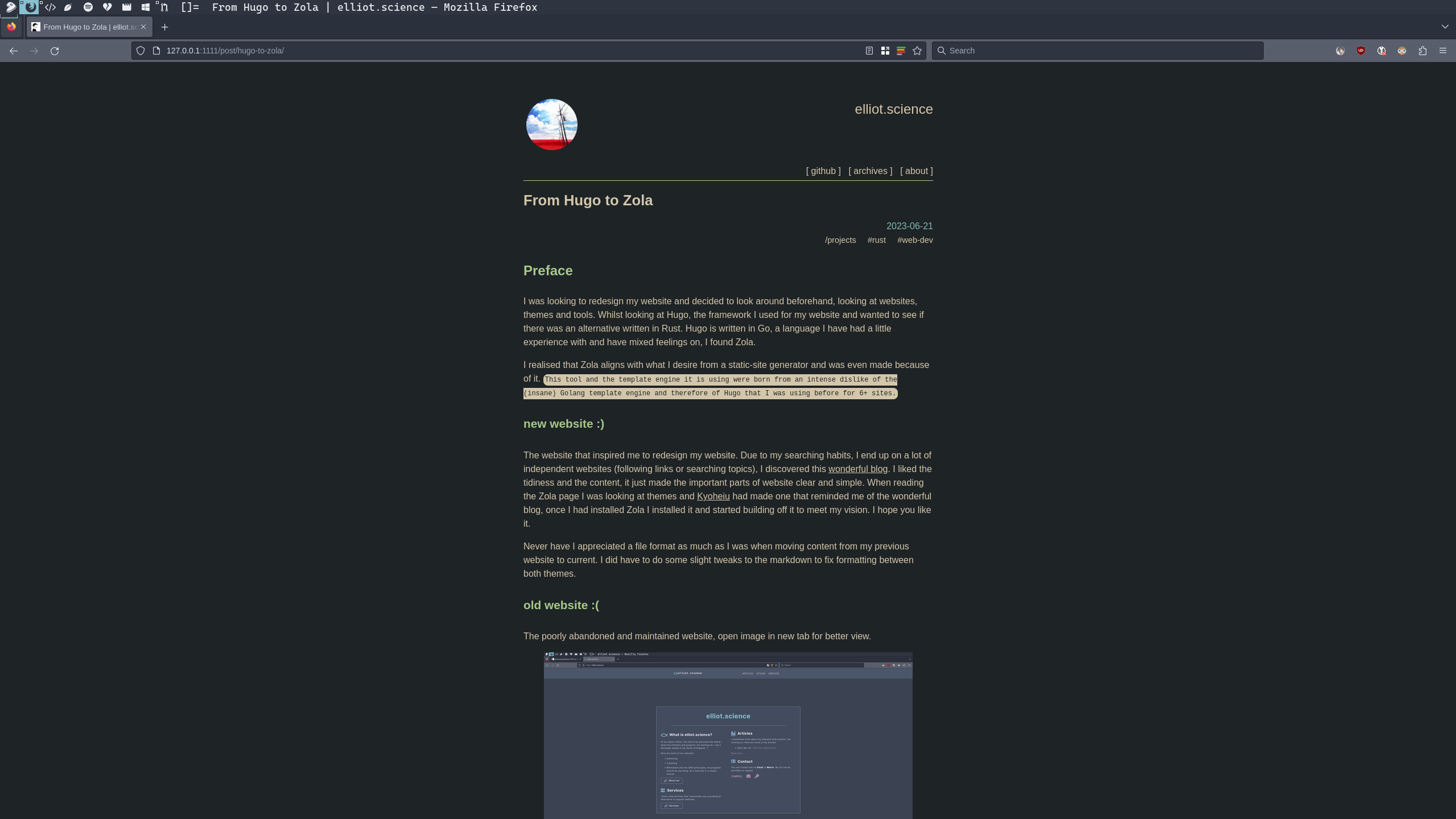Viewport: 1456px width, 819px height.
Task: Click the Preface heading
Action: 548,271
